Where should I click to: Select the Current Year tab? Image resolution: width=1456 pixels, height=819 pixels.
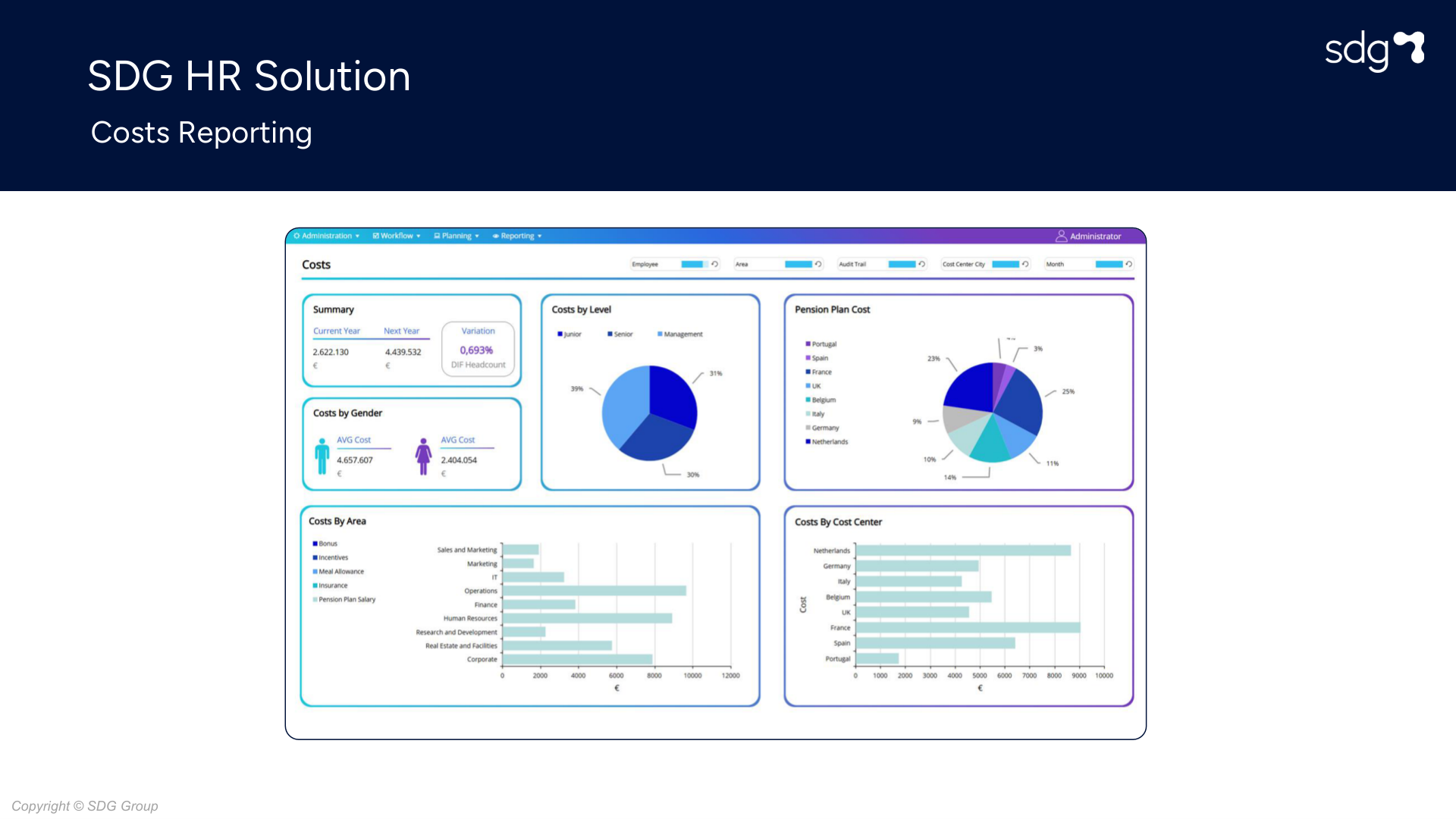point(337,331)
